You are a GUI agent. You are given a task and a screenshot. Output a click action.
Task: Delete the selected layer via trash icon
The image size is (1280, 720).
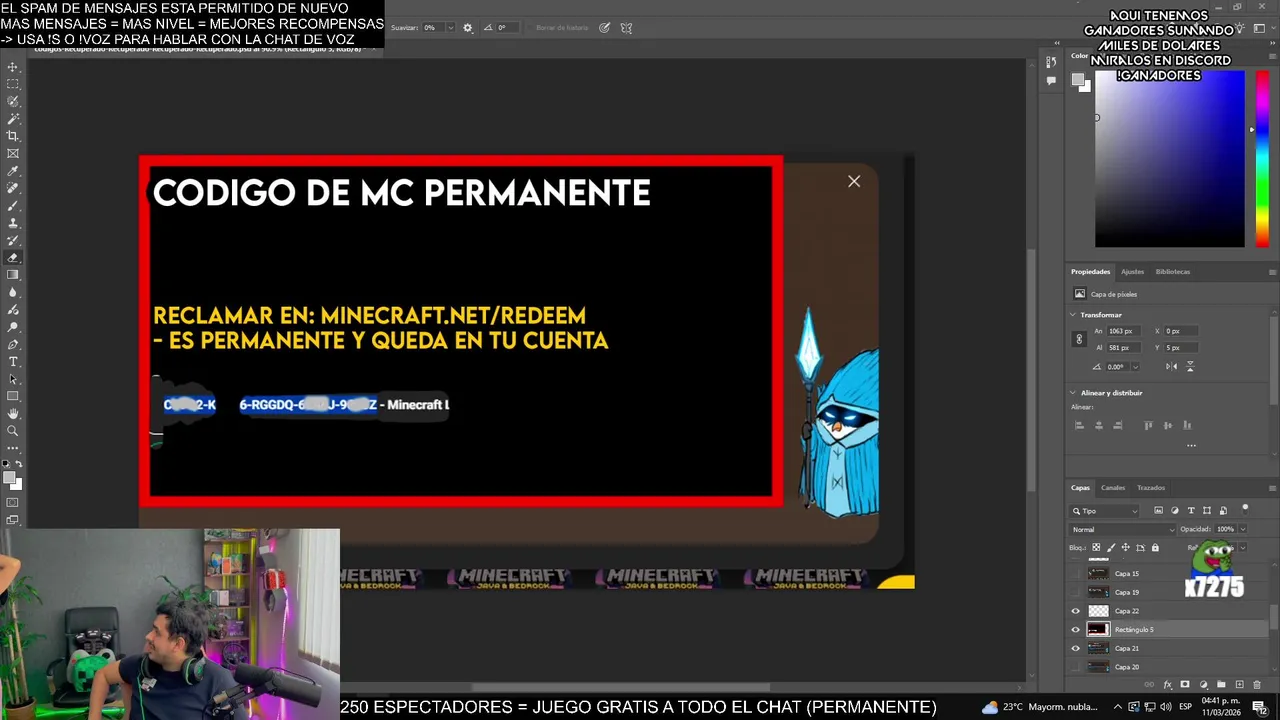click(x=1257, y=684)
